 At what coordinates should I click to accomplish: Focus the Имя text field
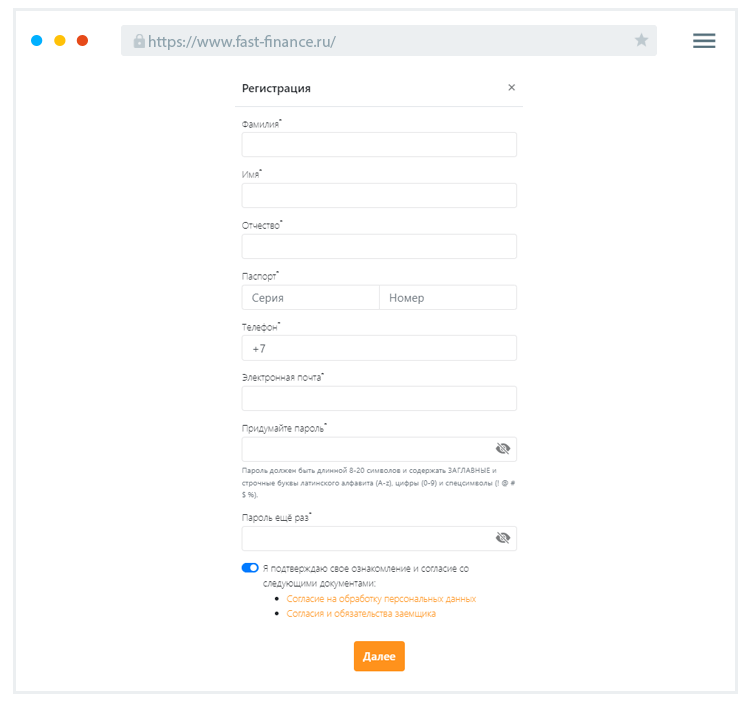click(x=379, y=196)
